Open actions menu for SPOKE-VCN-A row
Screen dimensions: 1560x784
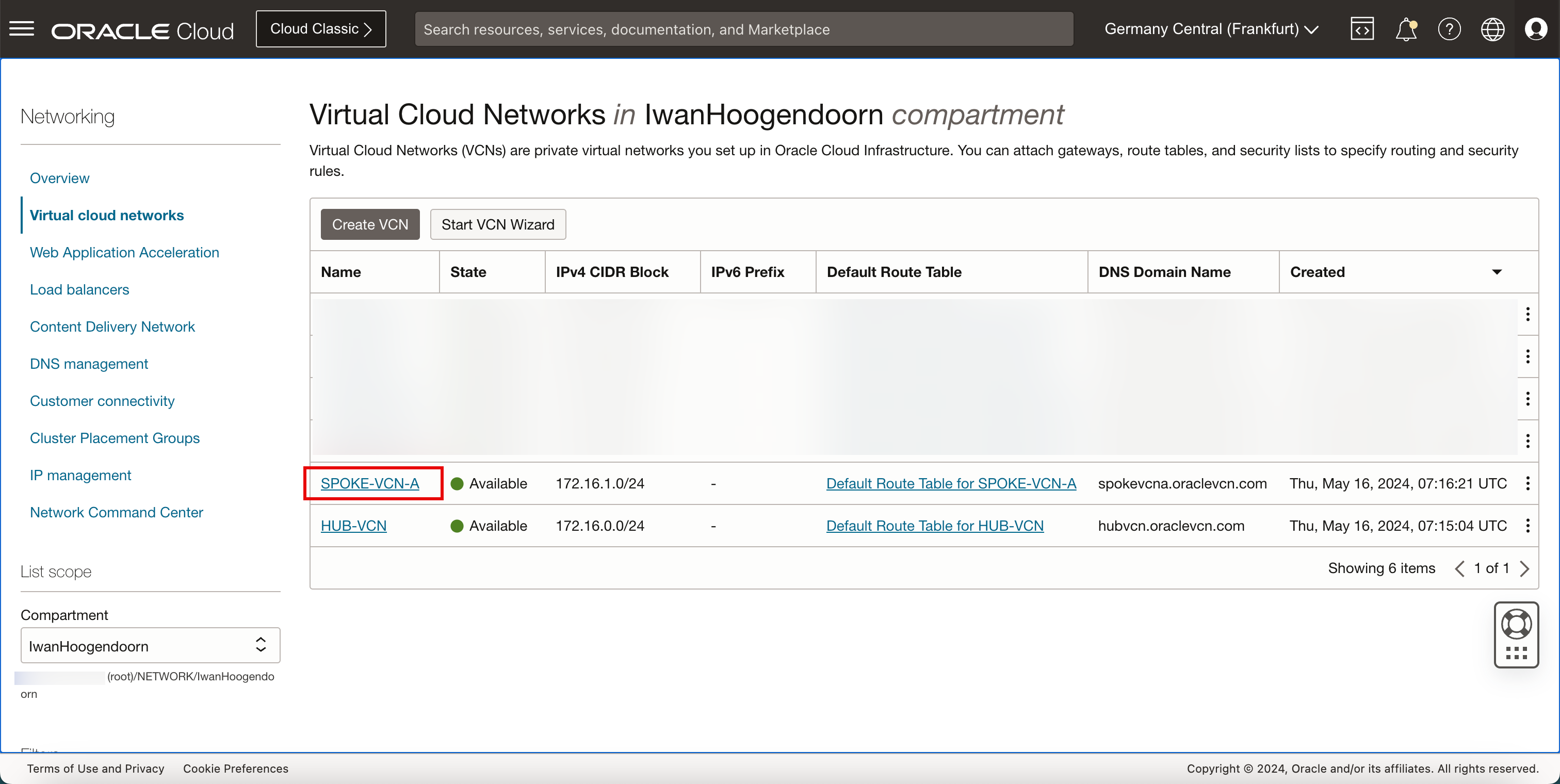(1528, 483)
